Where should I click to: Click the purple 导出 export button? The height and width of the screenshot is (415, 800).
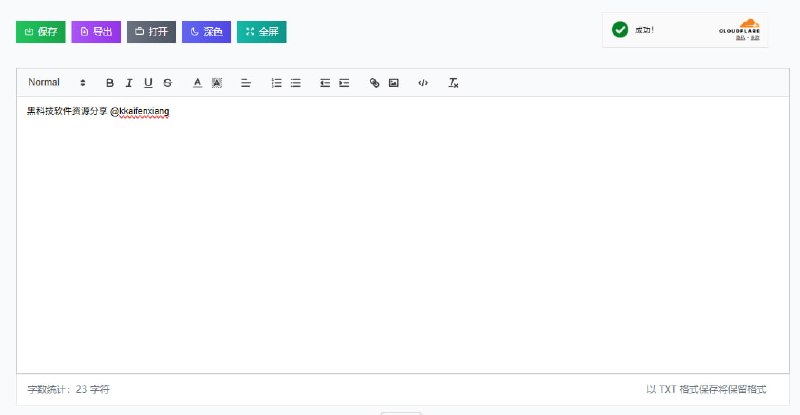click(x=96, y=32)
